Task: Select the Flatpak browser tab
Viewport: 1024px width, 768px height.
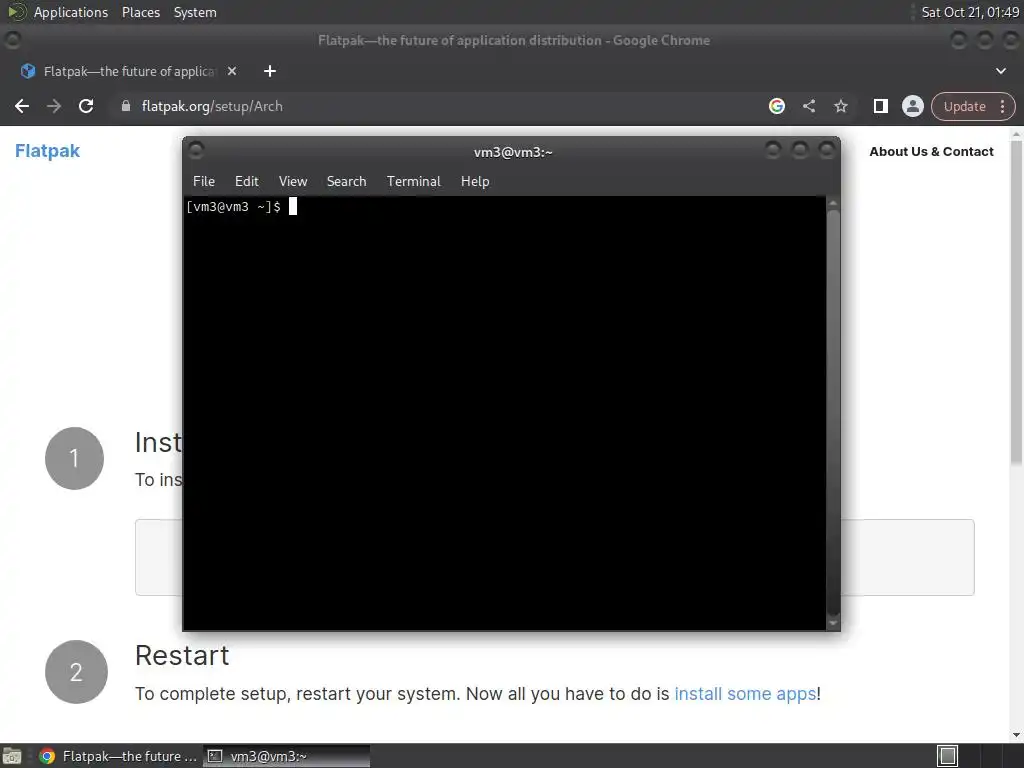Action: point(129,71)
